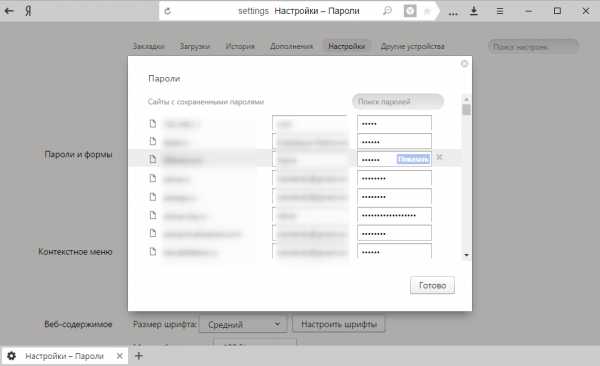
Task: Click the Показать button in the password field
Action: [413, 158]
